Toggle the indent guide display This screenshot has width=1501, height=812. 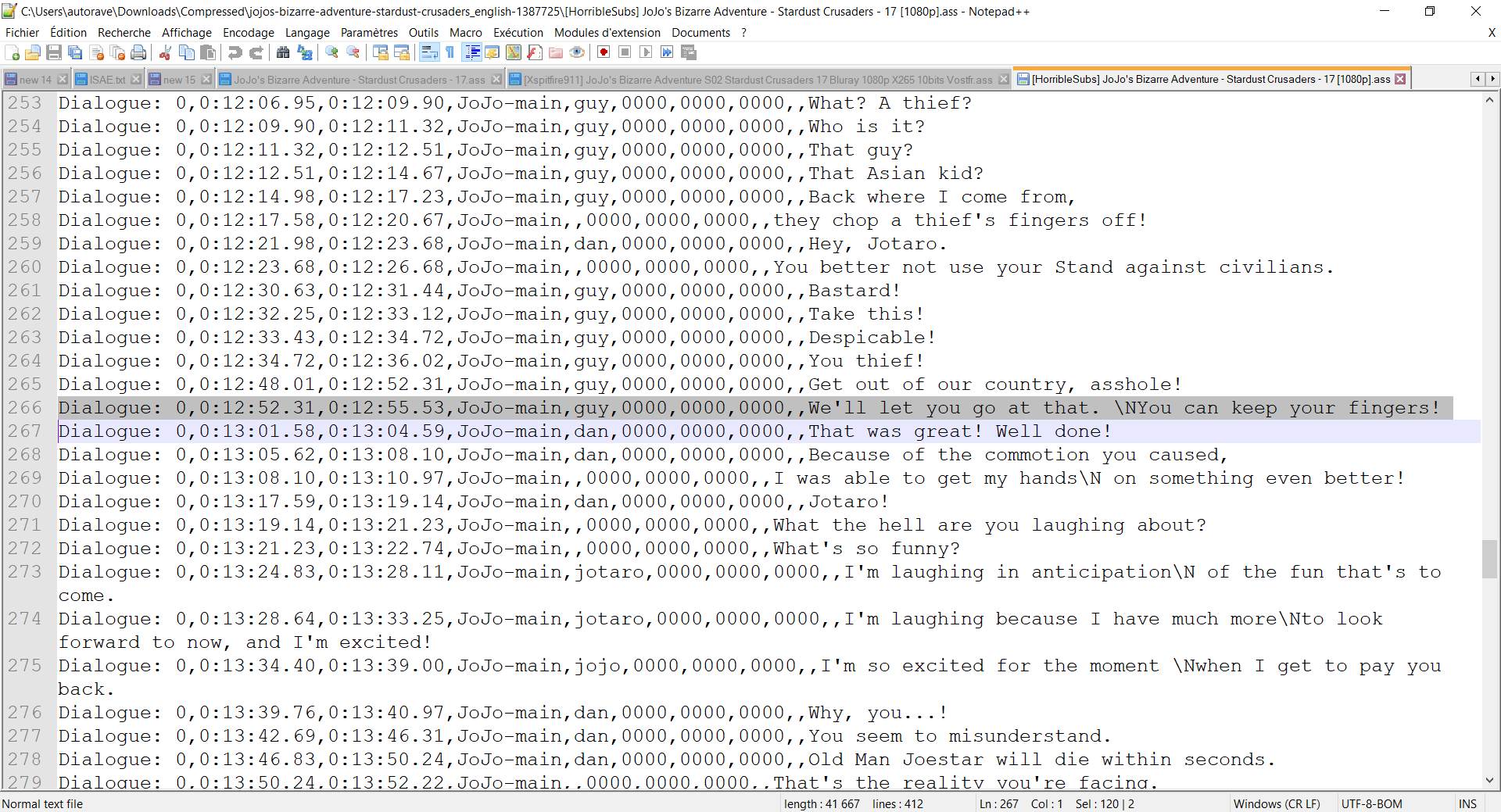(472, 52)
